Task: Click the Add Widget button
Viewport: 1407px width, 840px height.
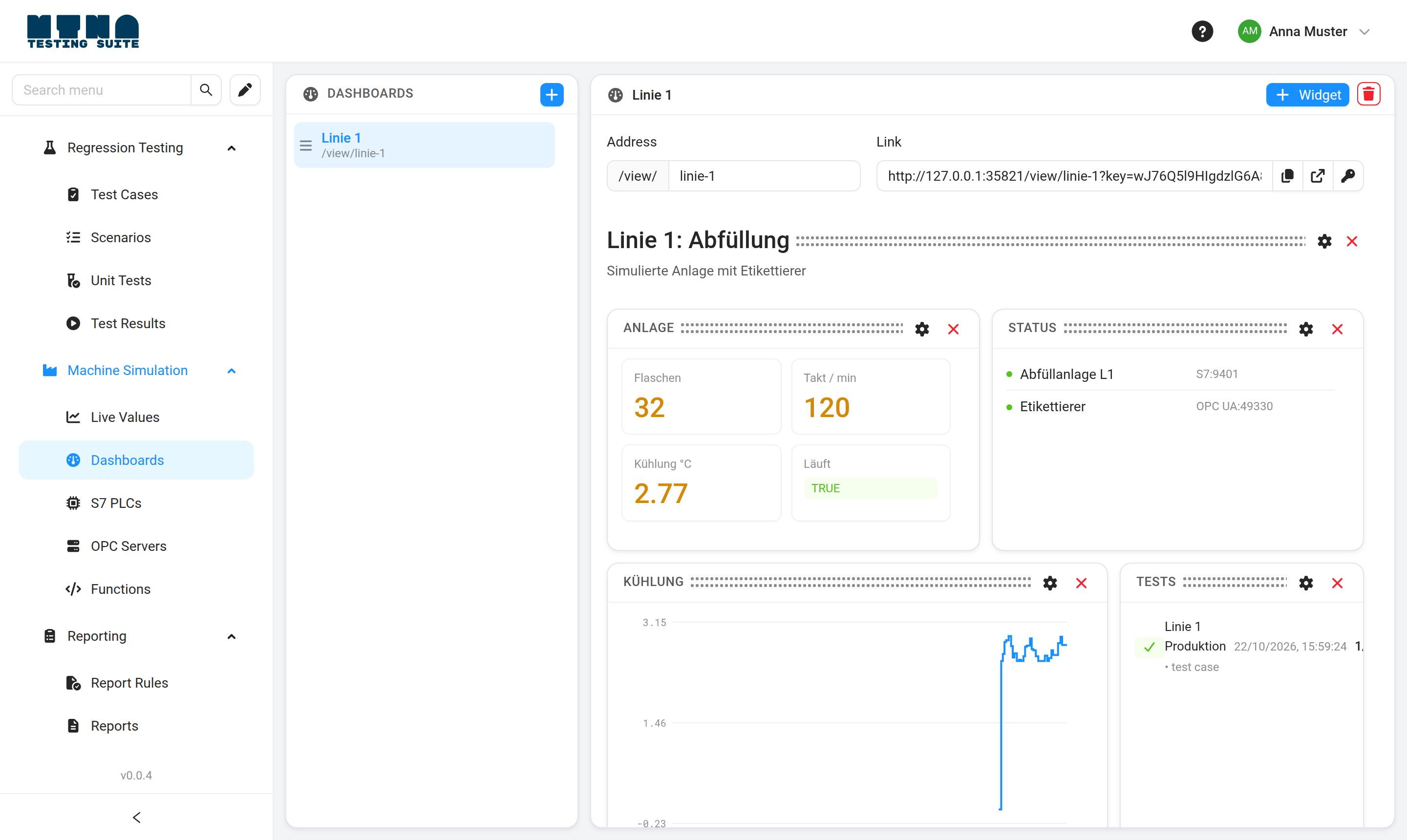Action: (x=1307, y=95)
